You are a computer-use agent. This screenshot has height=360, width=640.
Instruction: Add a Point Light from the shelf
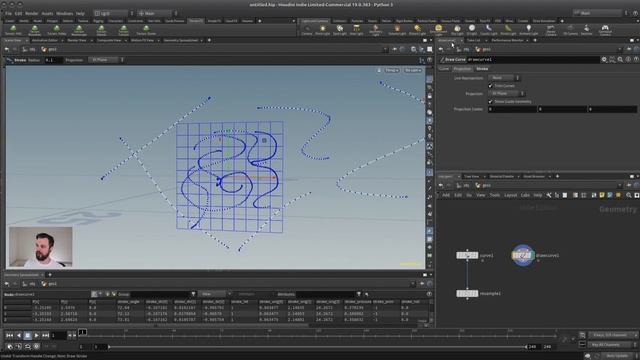coord(322,30)
